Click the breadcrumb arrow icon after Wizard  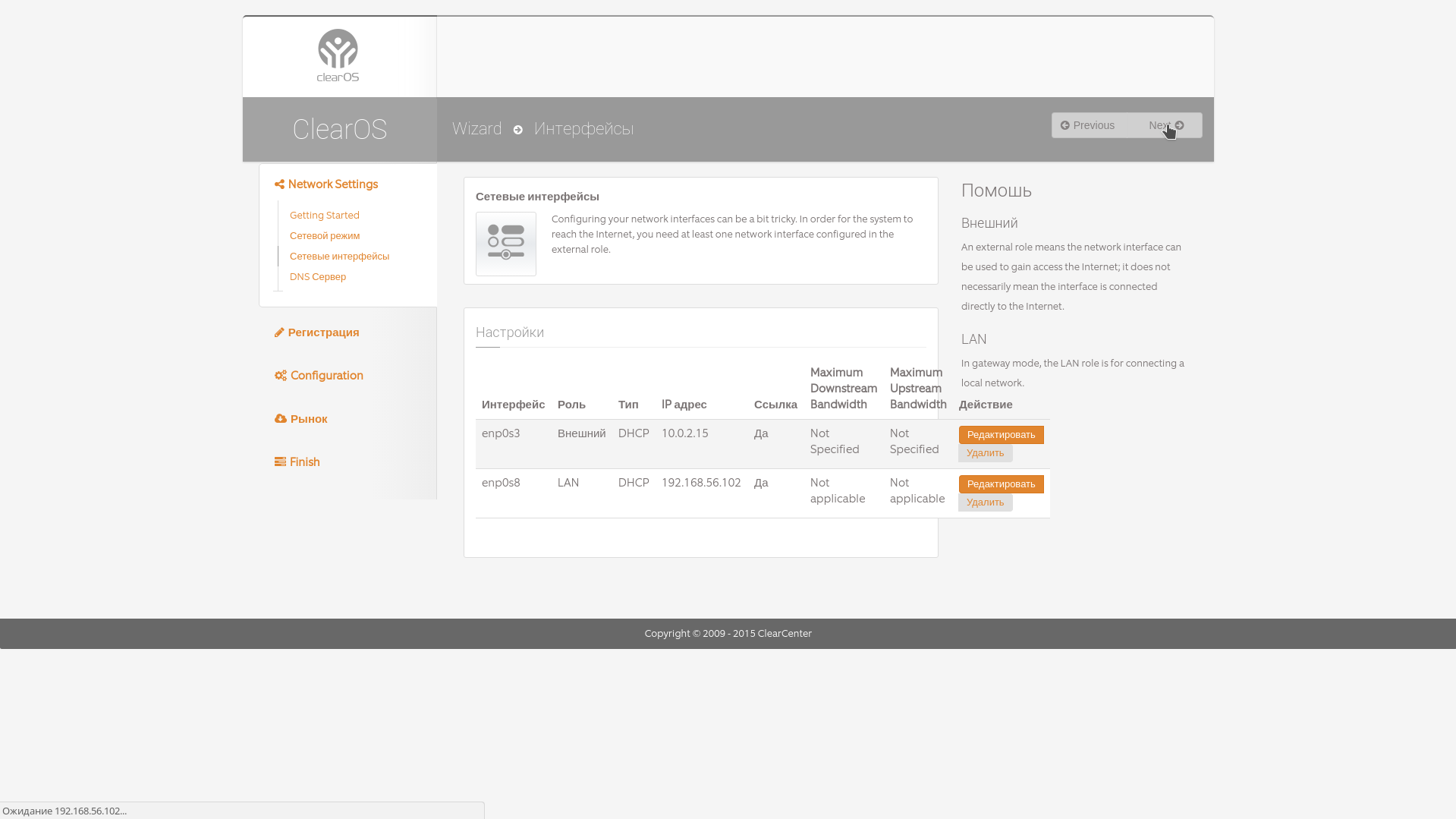[x=518, y=130]
